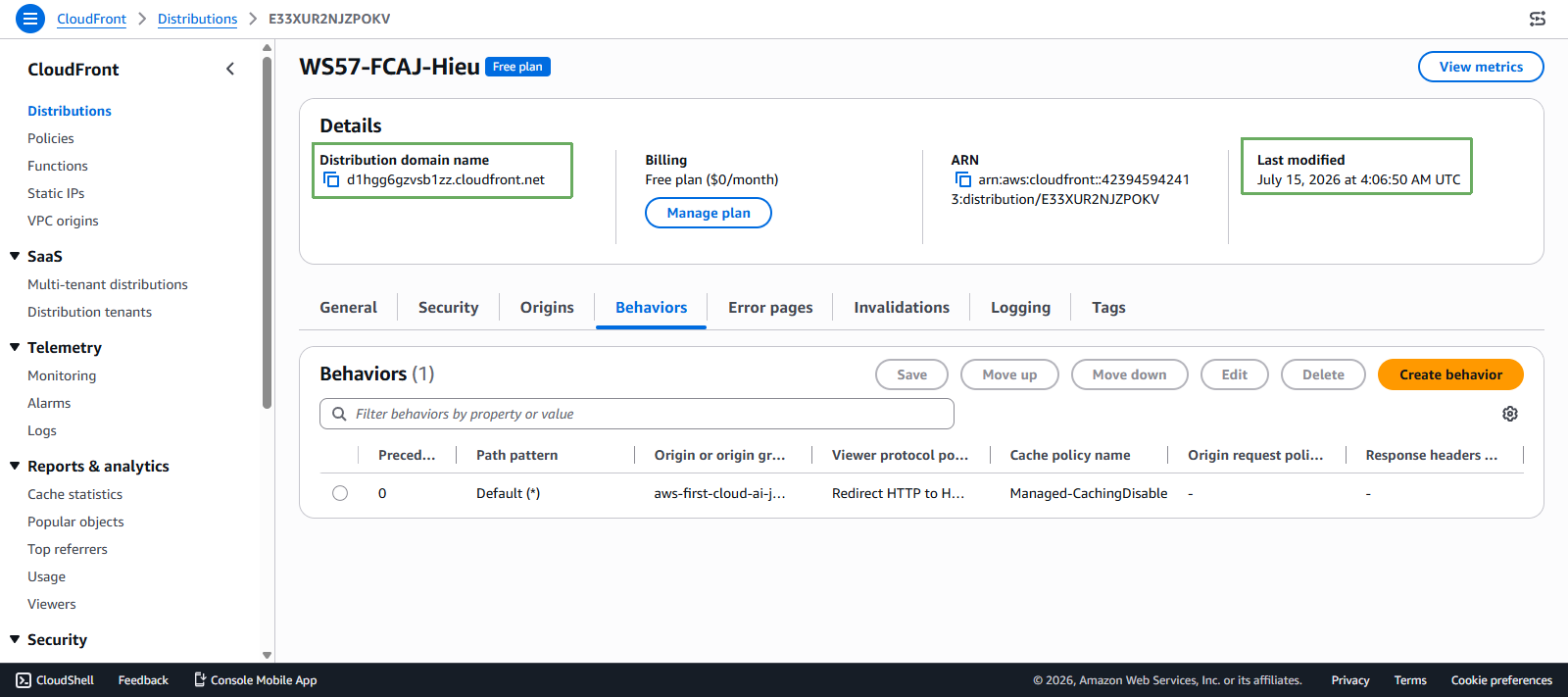Image resolution: width=1568 pixels, height=697 pixels.
Task: Open Functions in the sidebar
Action: pos(58,166)
